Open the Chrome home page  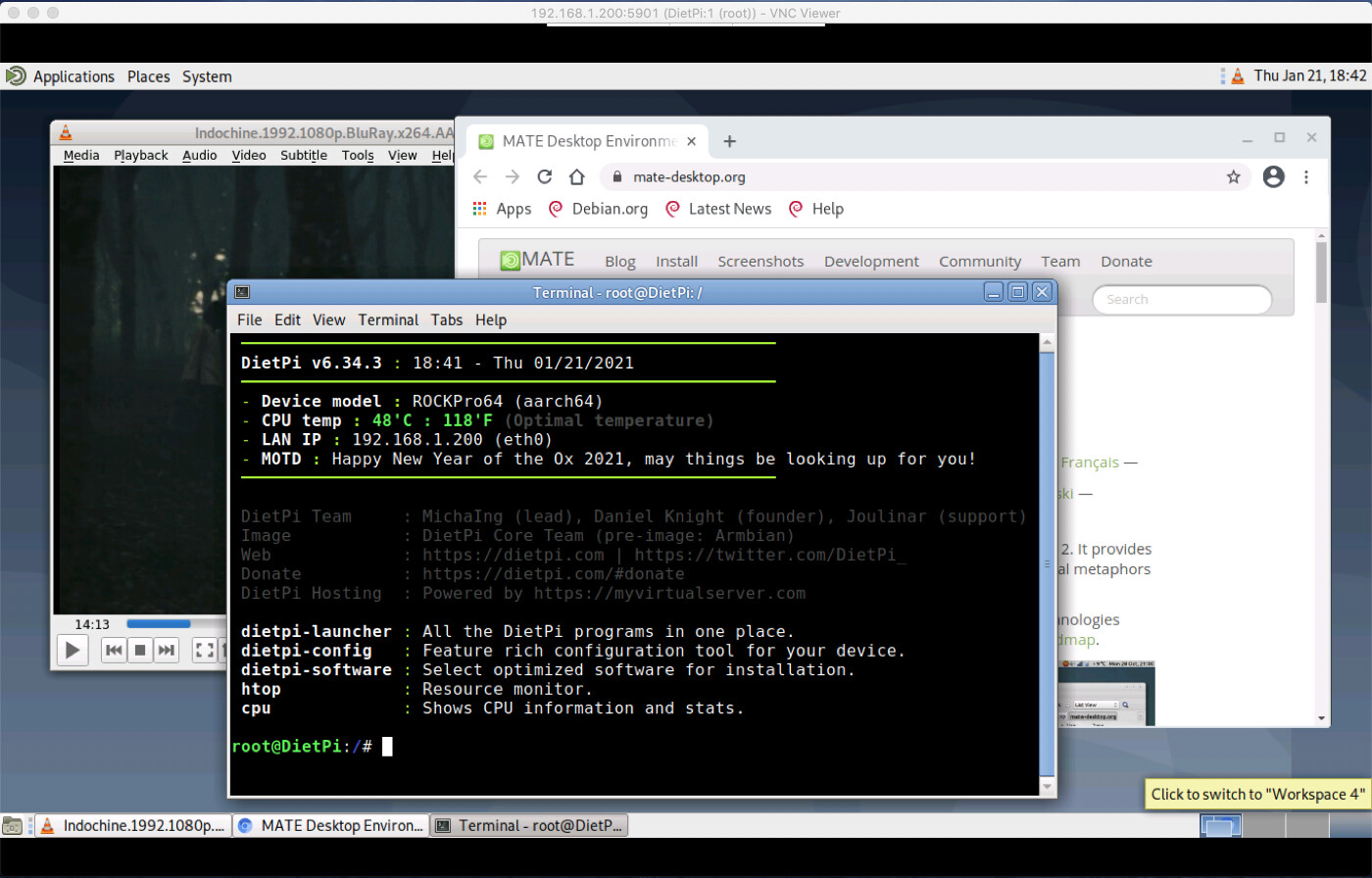(577, 176)
